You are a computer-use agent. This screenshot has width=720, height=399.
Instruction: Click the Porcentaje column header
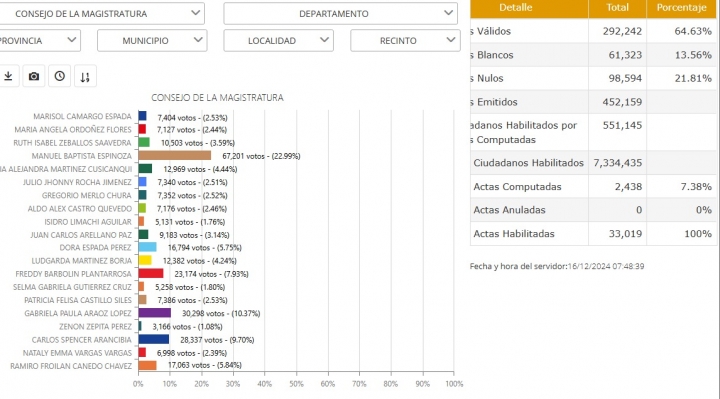[x=681, y=8]
